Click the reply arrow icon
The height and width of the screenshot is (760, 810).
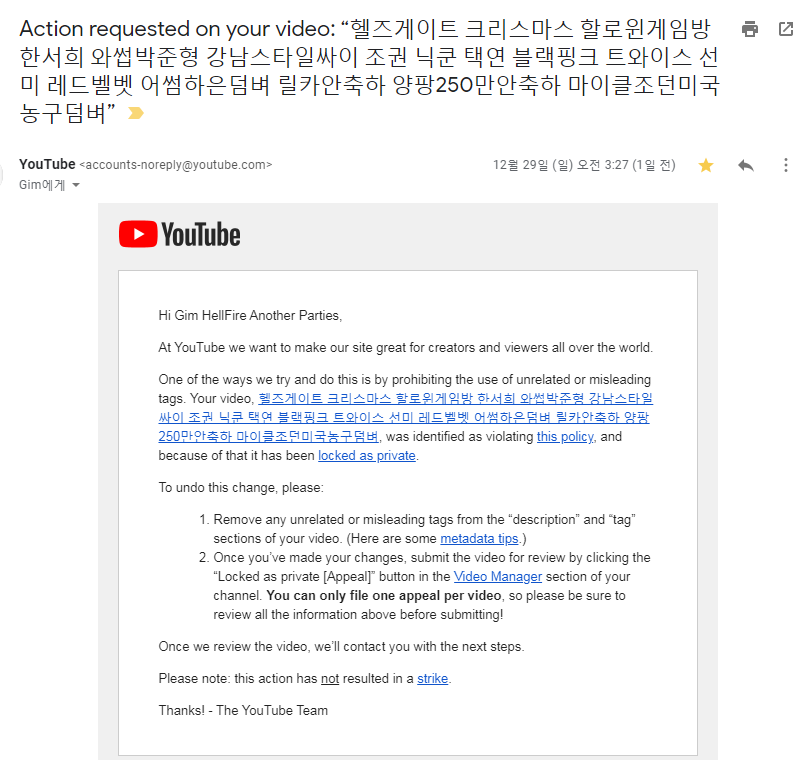click(x=746, y=165)
